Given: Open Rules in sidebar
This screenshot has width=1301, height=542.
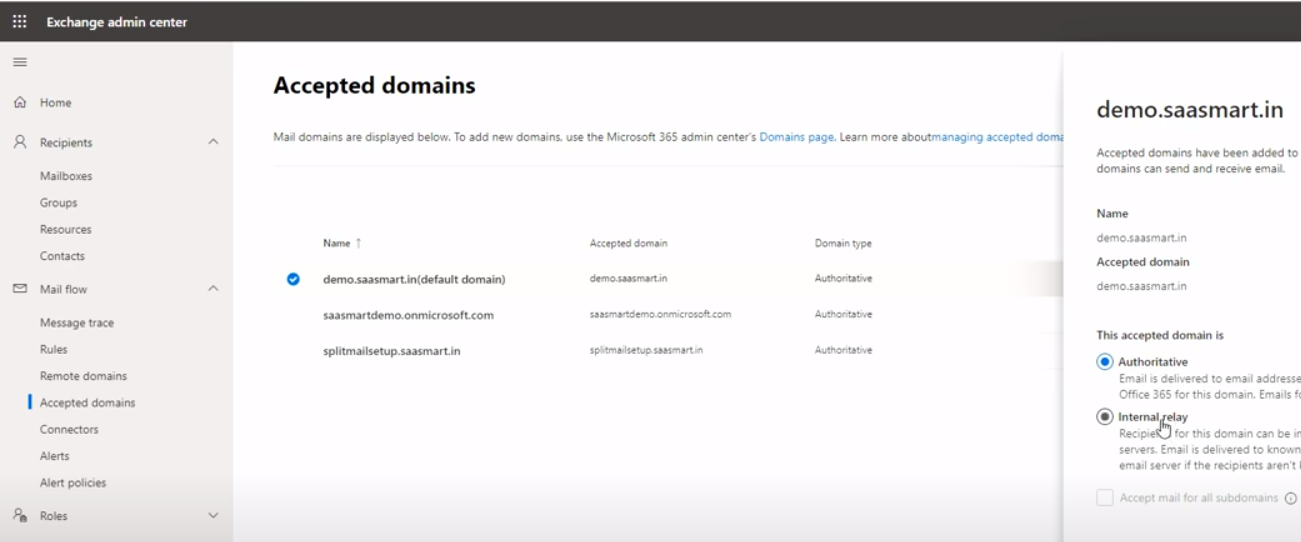Looking at the screenshot, I should pyautogui.click(x=54, y=349).
